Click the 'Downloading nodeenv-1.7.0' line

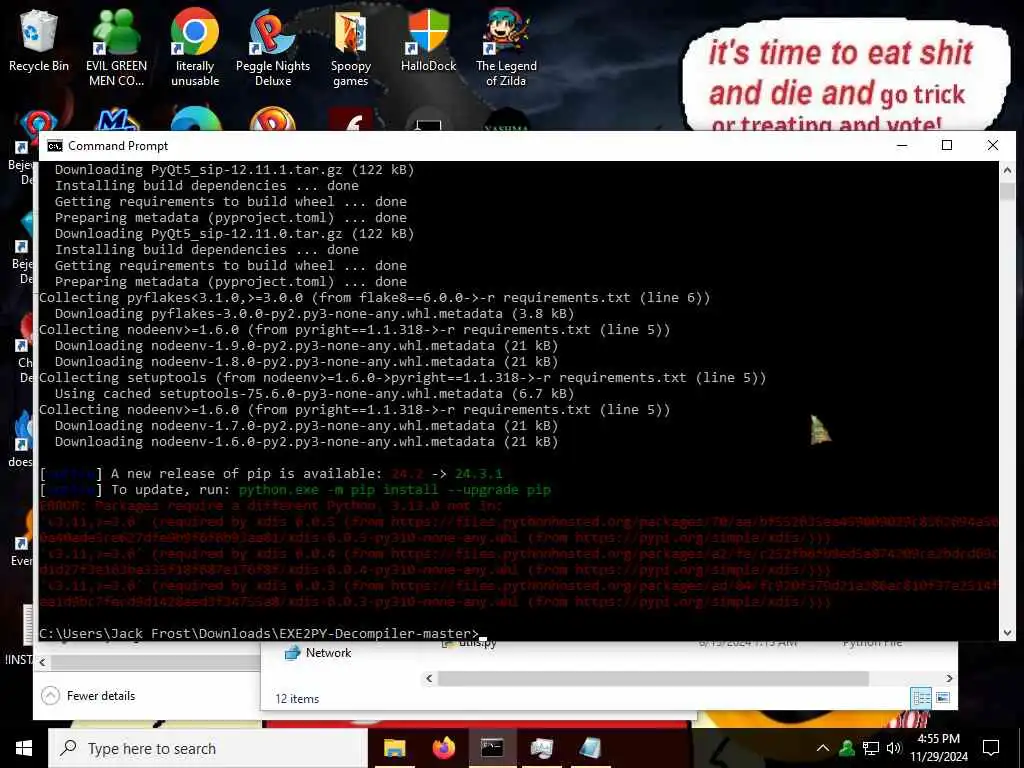point(306,426)
